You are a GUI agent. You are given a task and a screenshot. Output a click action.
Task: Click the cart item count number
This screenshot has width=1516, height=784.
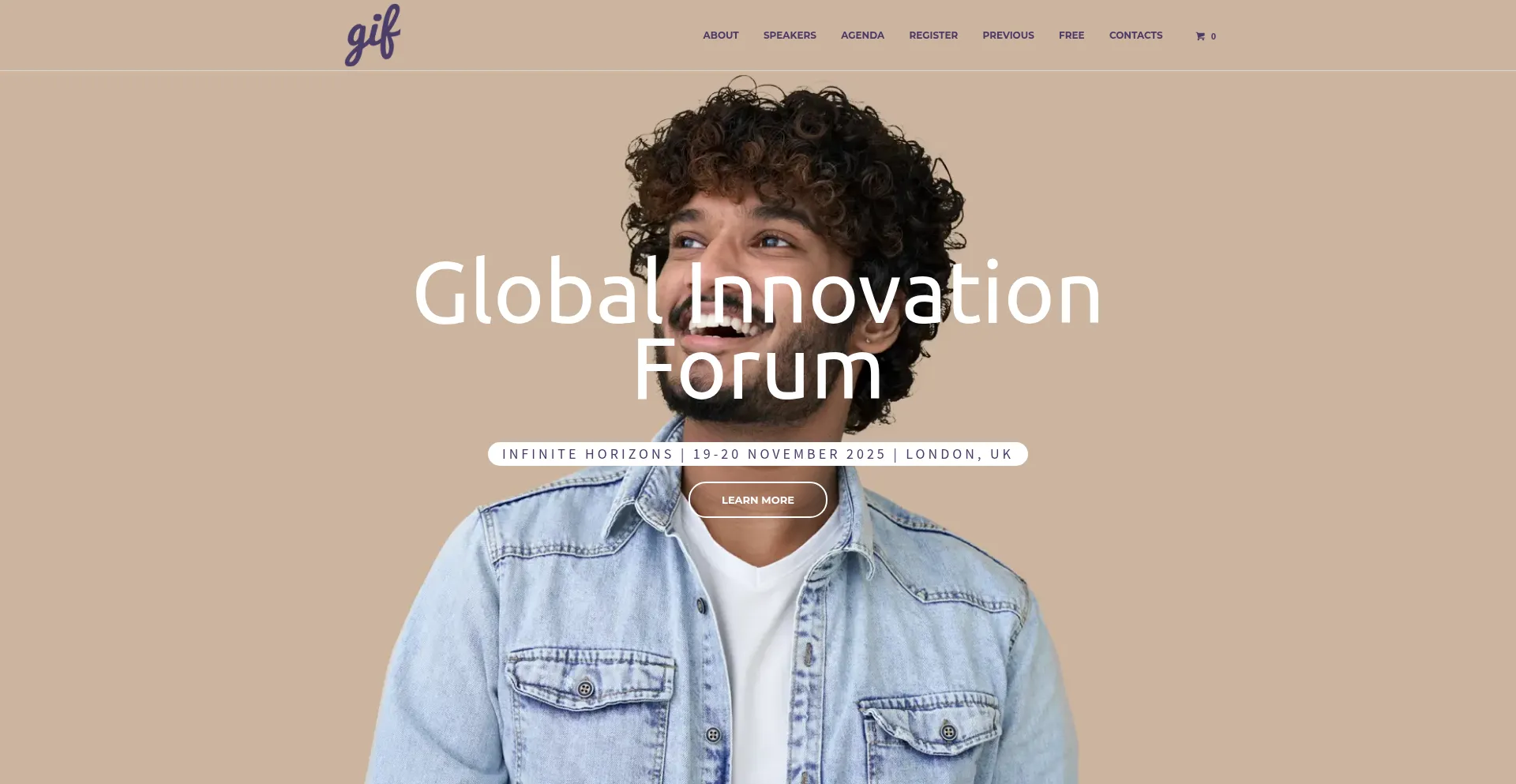pos(1214,36)
